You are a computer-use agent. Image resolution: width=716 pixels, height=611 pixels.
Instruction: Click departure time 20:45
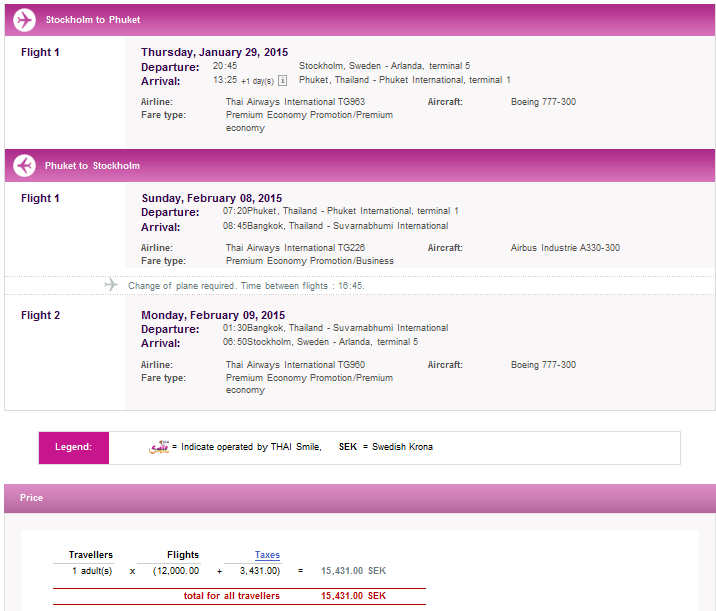[225, 66]
